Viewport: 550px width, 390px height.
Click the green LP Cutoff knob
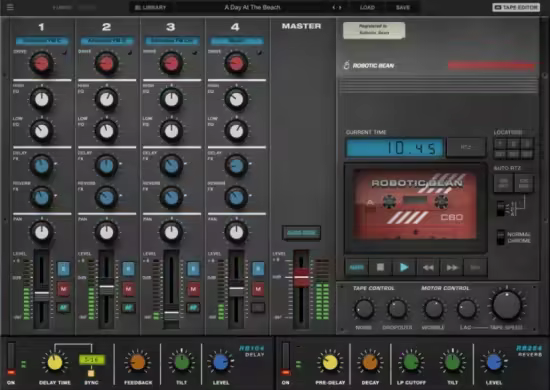(x=411, y=362)
